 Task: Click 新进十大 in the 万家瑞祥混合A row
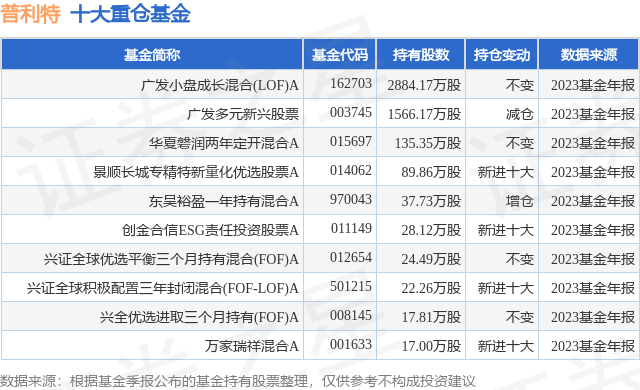tap(506, 346)
